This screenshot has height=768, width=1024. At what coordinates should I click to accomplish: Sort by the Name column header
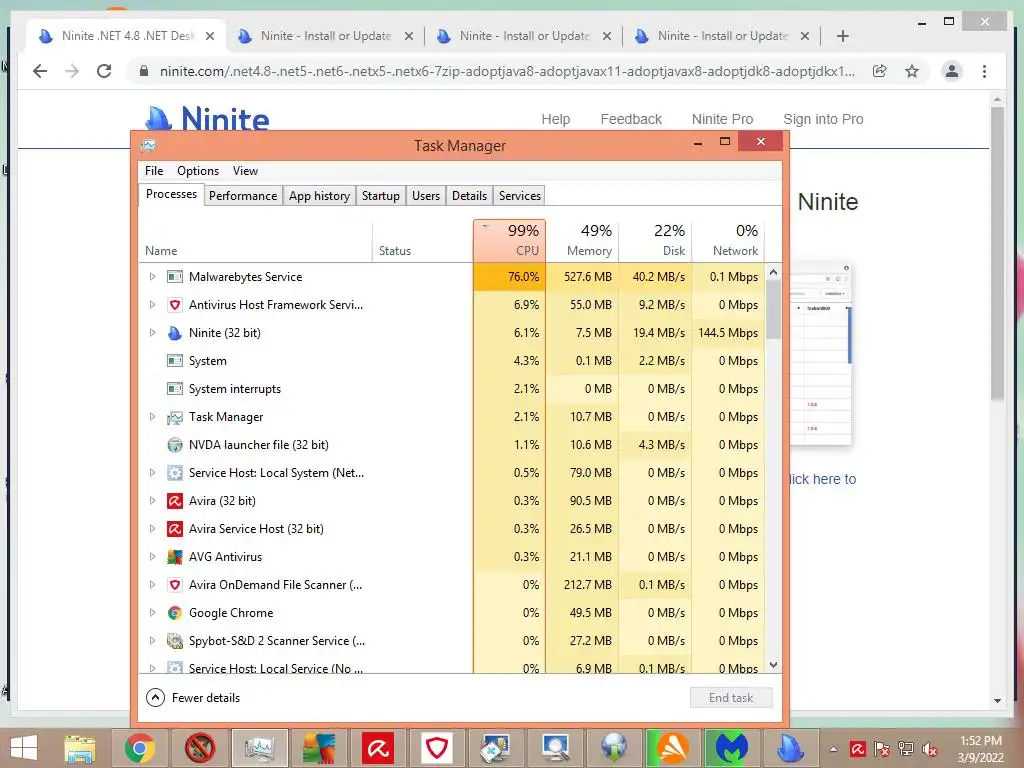click(x=256, y=240)
